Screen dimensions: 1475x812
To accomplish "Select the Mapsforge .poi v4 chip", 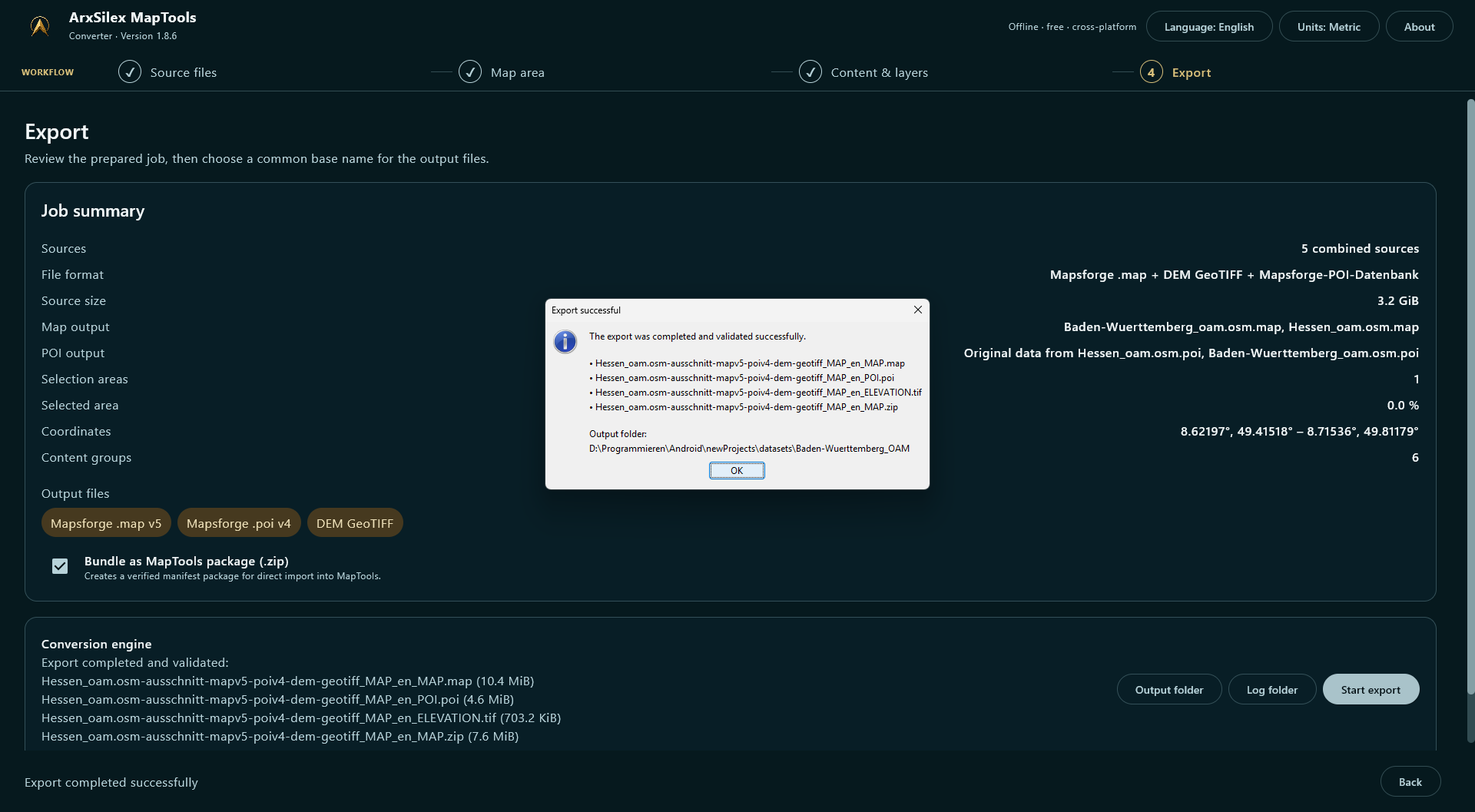I will coord(239,523).
